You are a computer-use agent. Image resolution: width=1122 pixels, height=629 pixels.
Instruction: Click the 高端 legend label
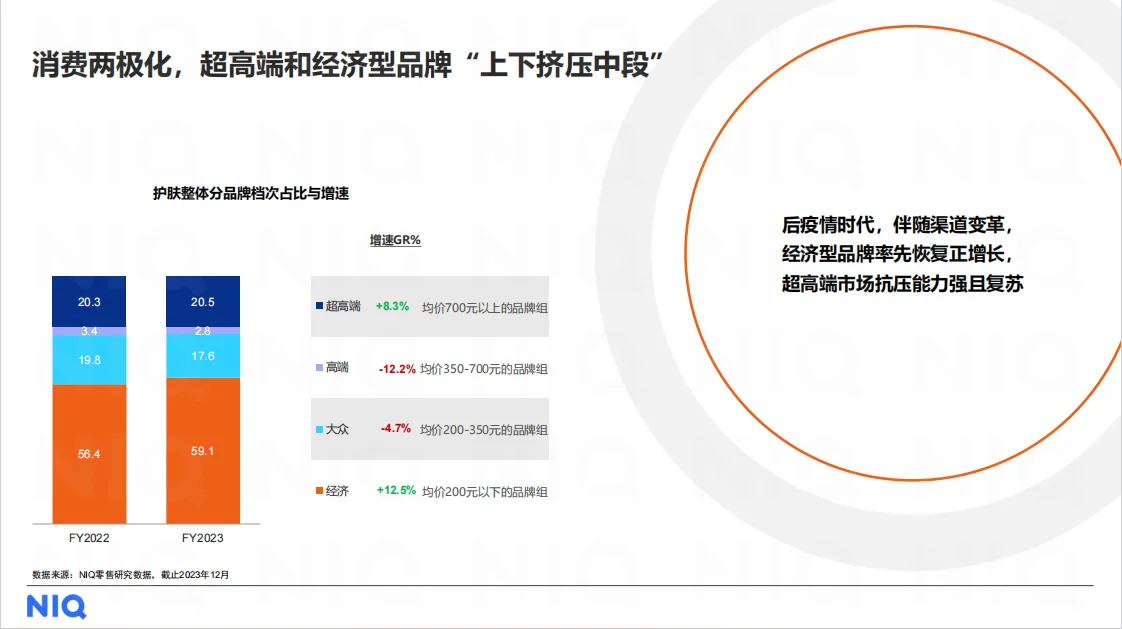pos(337,368)
